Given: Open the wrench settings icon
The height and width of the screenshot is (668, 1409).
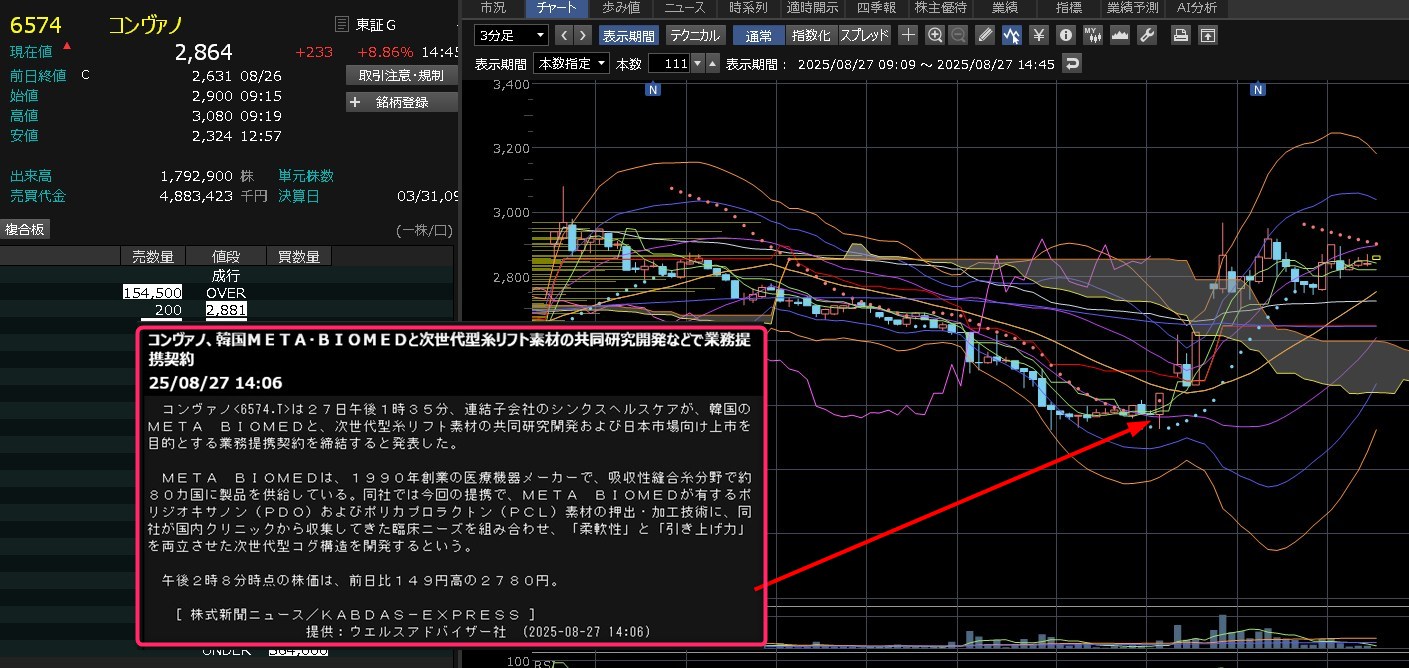Looking at the screenshot, I should 1147,35.
